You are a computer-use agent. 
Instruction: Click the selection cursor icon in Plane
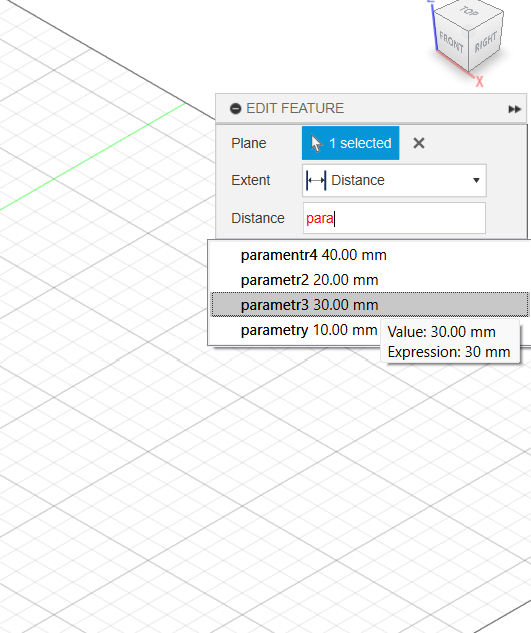coord(317,143)
